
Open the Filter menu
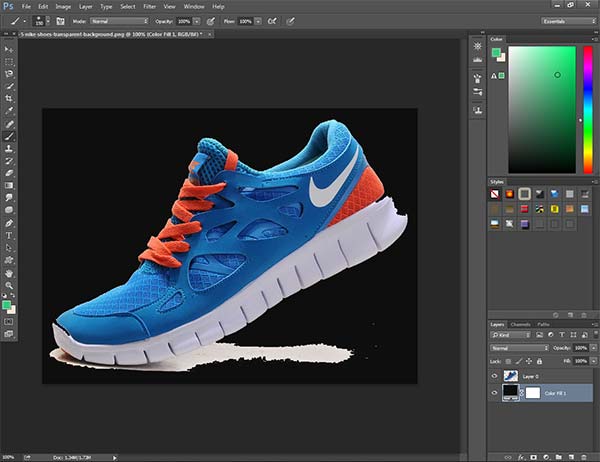pyautogui.click(x=149, y=7)
